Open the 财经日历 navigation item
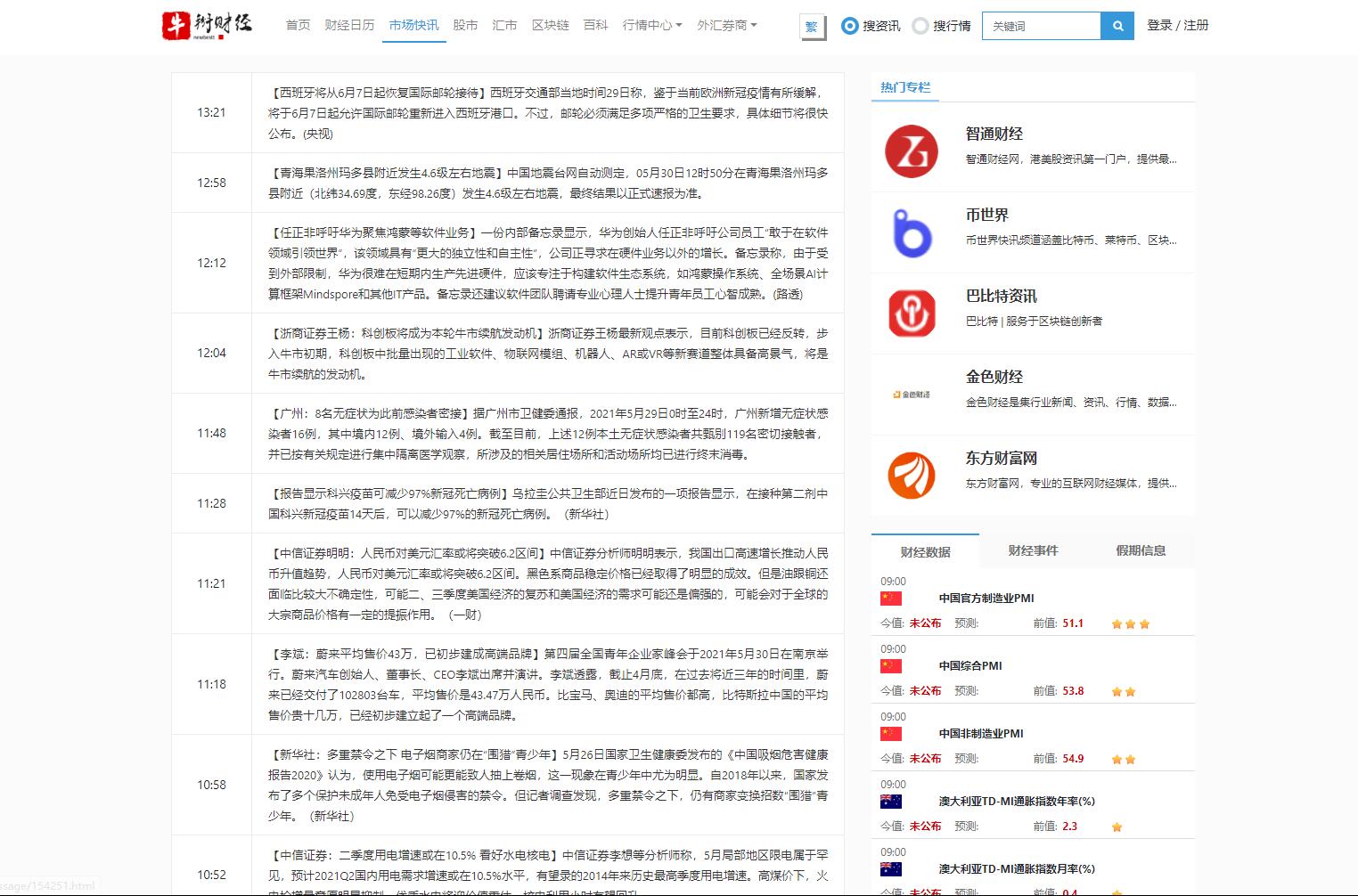This screenshot has width=1358, height=896. [x=349, y=25]
